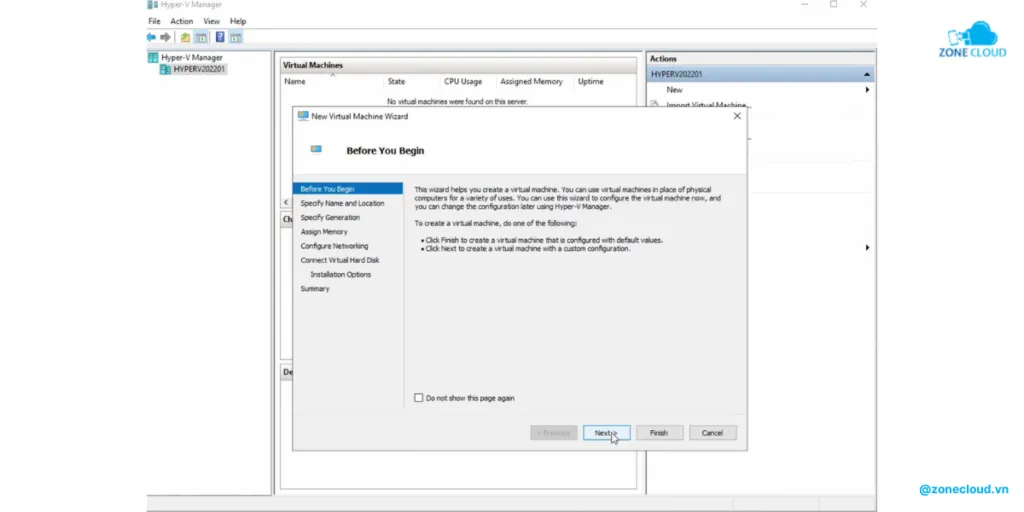The height and width of the screenshot is (512, 1024).
Task: Open the File menu
Action: [154, 22]
